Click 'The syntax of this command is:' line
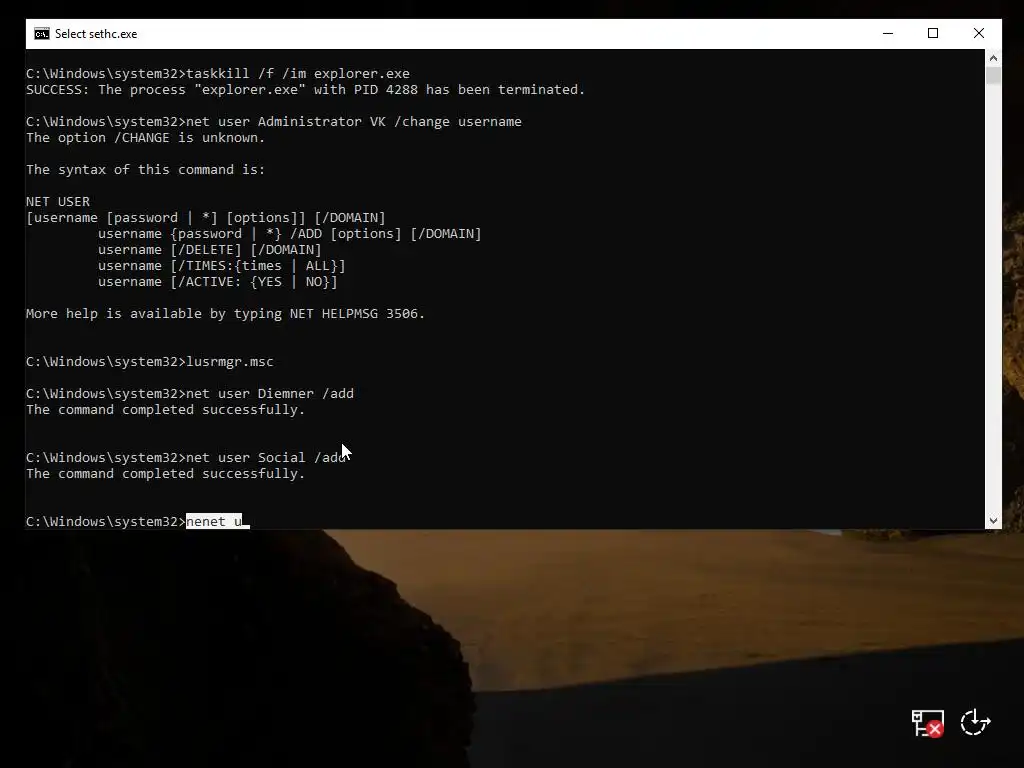 (146, 170)
